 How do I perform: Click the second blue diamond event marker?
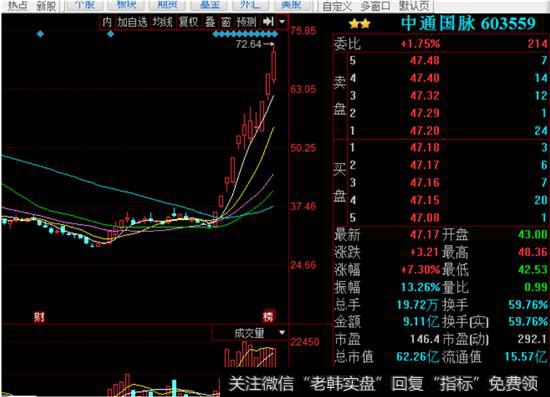pyautogui.click(x=110, y=34)
